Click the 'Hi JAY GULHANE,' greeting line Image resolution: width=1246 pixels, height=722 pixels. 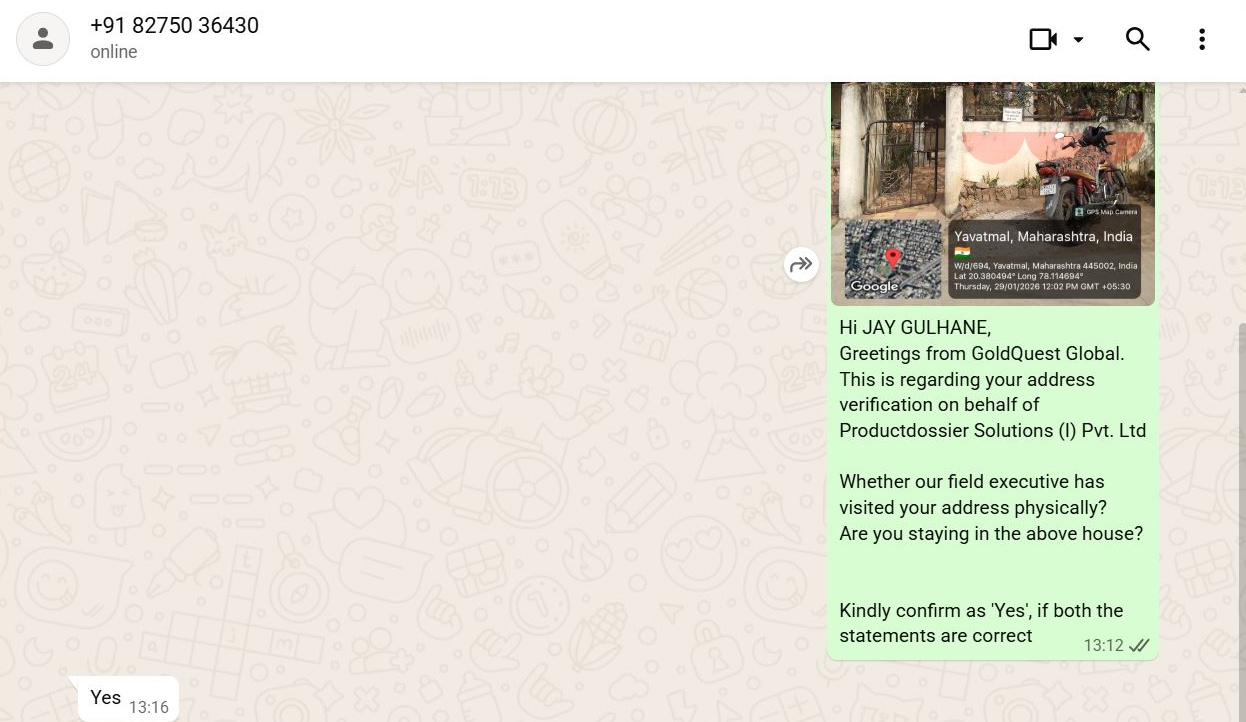coord(915,328)
